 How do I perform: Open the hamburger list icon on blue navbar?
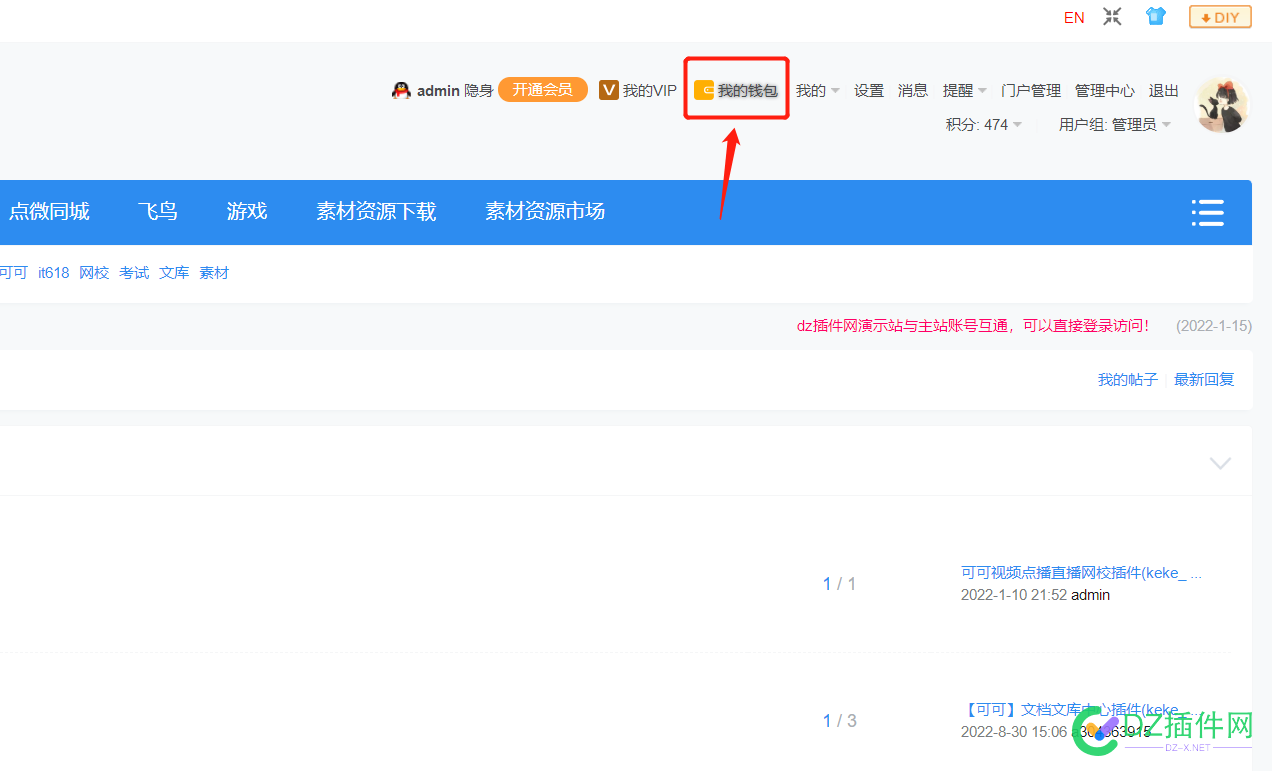coord(1207,212)
